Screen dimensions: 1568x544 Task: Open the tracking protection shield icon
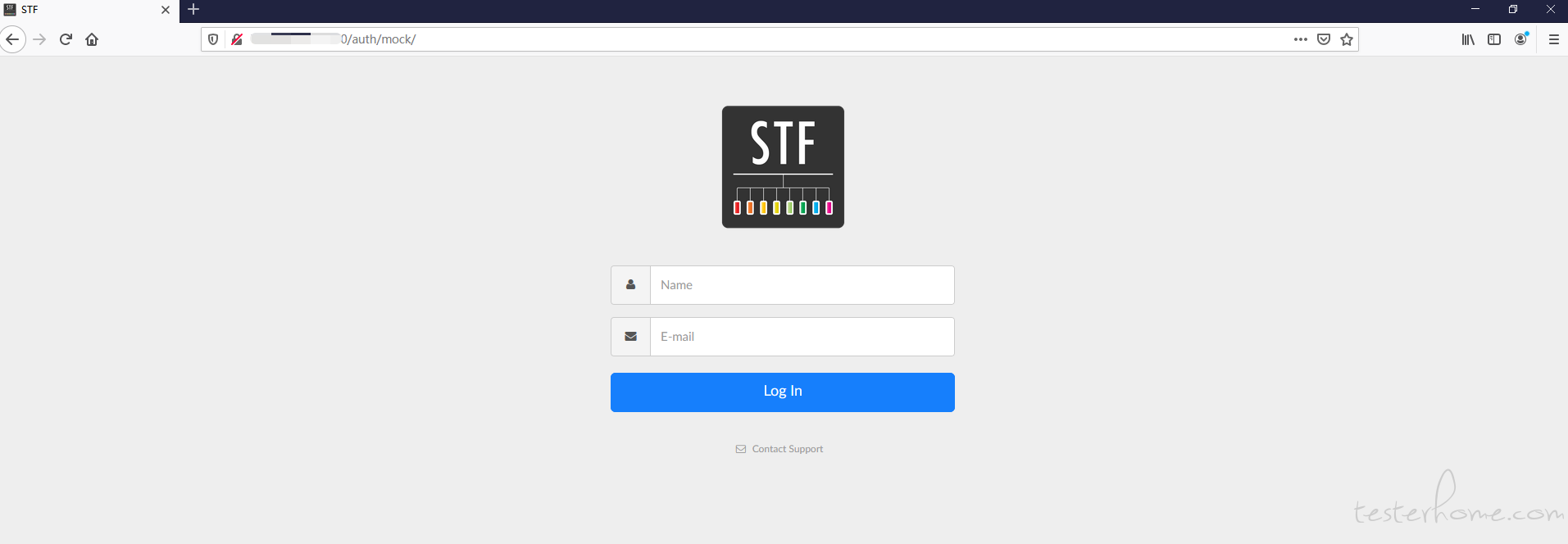click(x=213, y=39)
